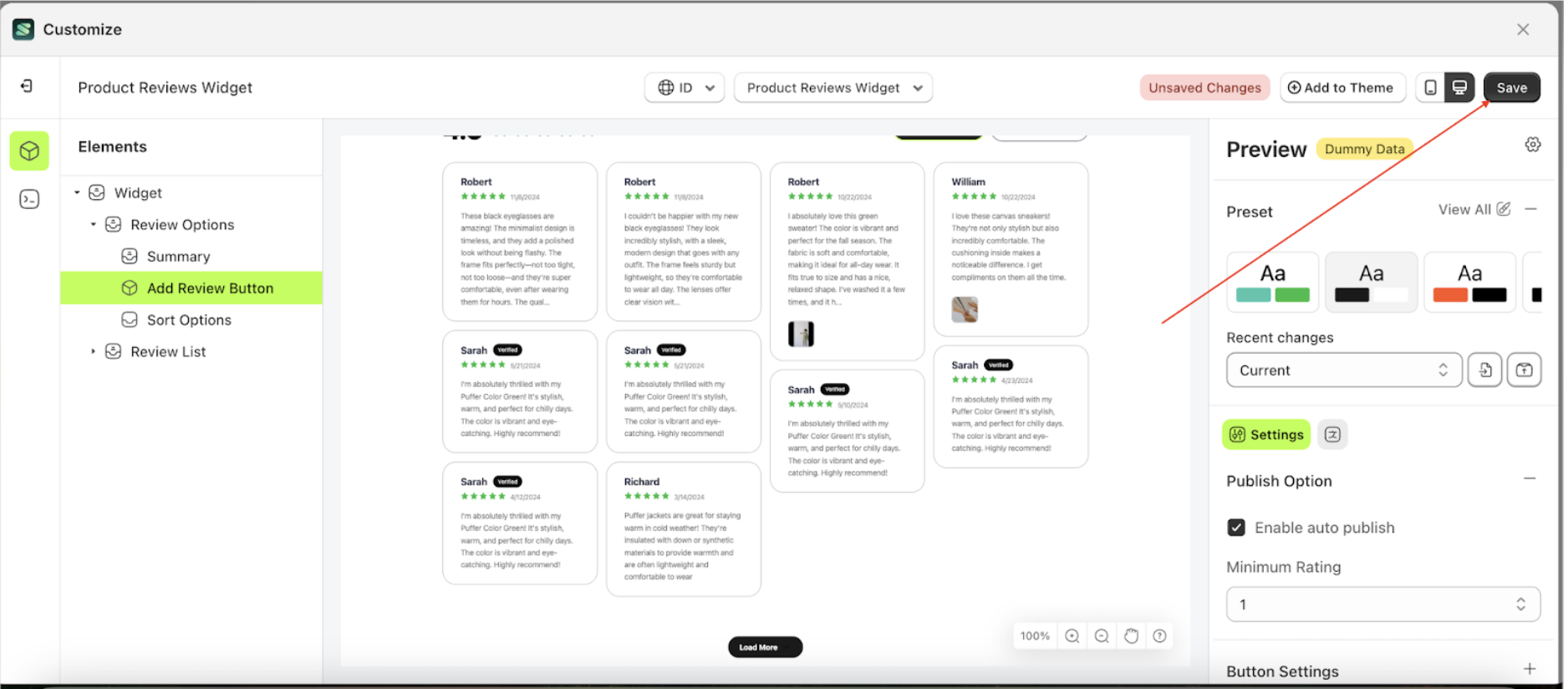
Task: Click the Summary element icon
Action: coord(130,257)
